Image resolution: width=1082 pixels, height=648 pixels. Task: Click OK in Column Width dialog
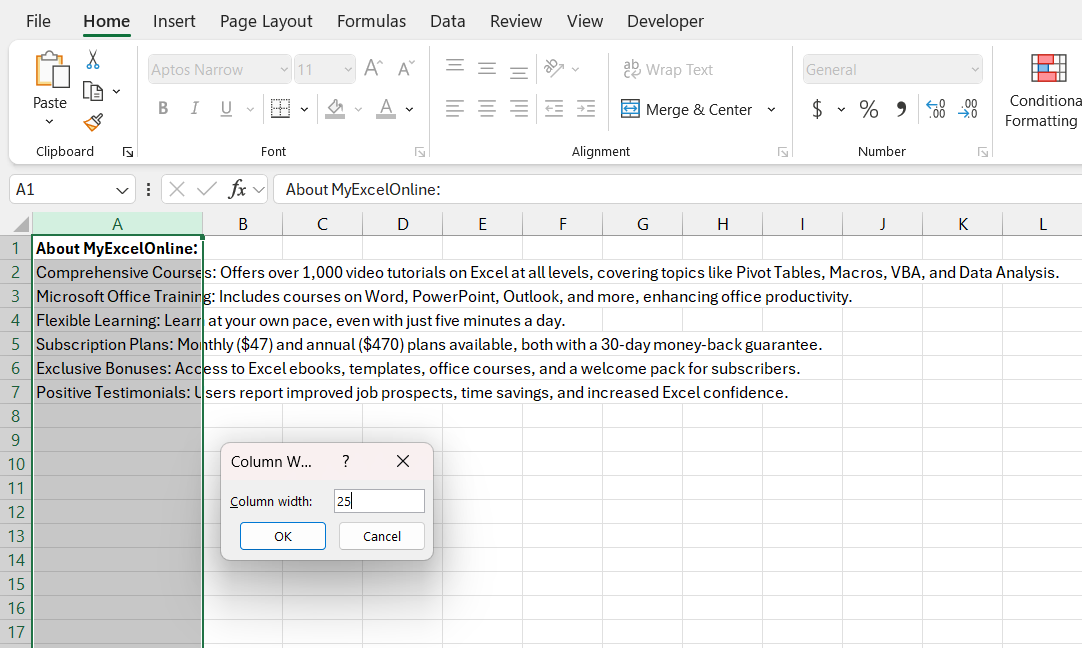point(283,536)
